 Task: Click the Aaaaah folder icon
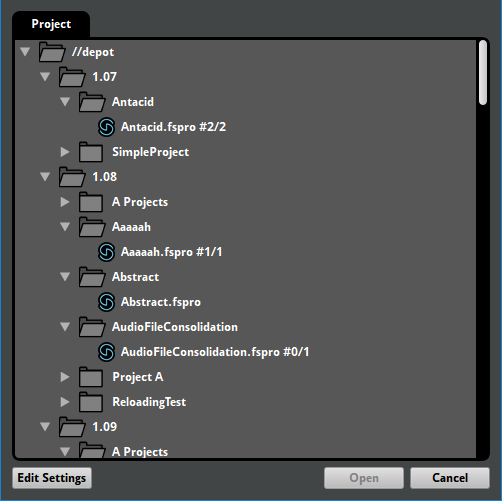tap(92, 227)
